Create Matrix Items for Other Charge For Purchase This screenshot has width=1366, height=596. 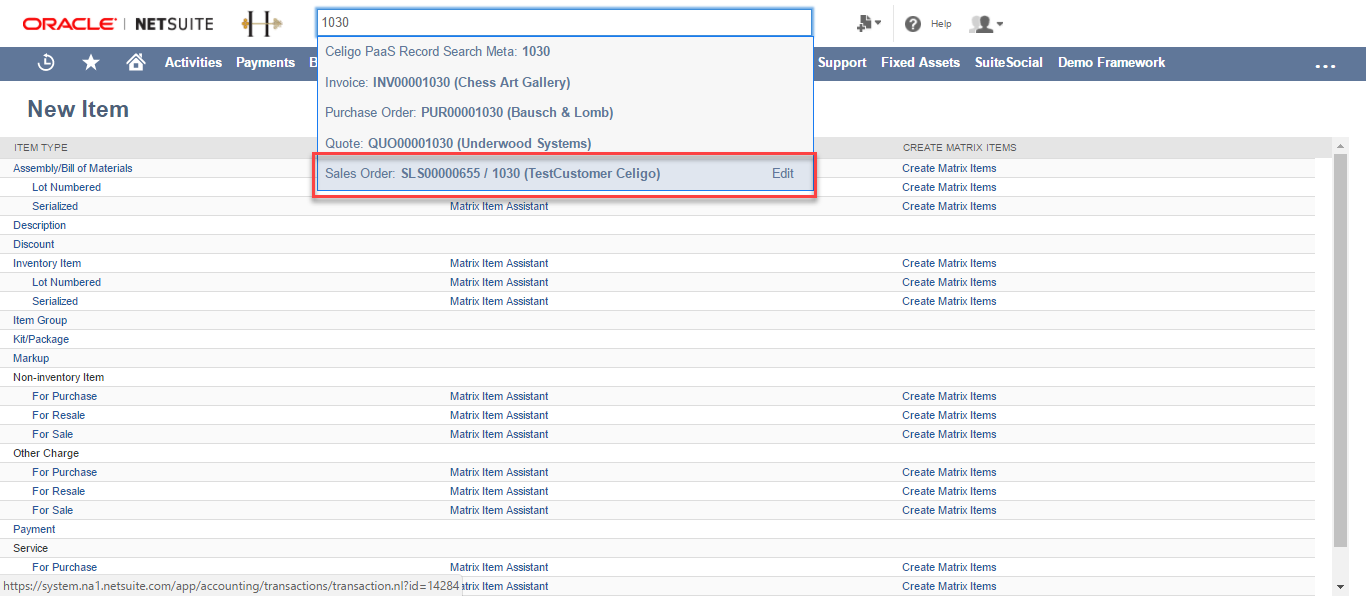pos(949,472)
